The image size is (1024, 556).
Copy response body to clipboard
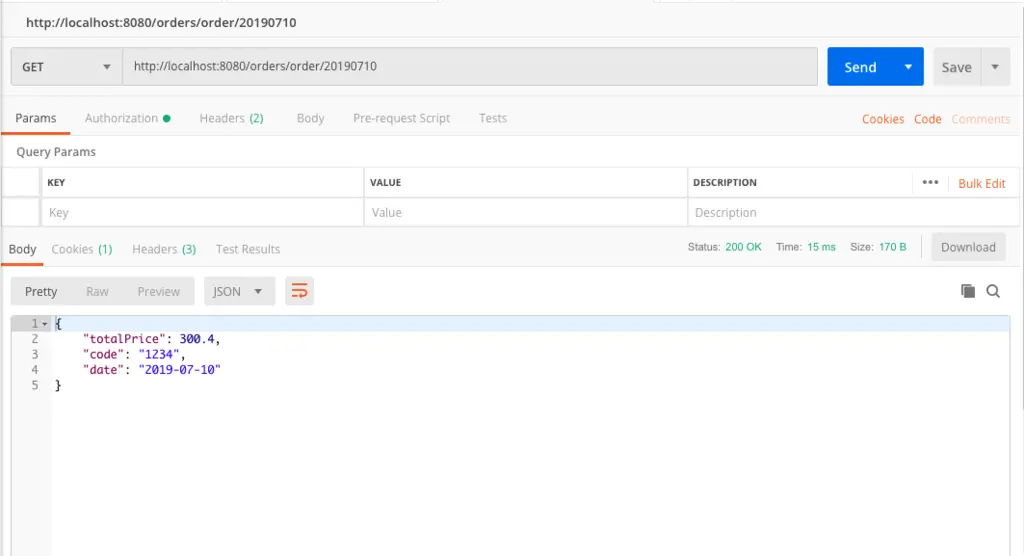click(x=968, y=291)
